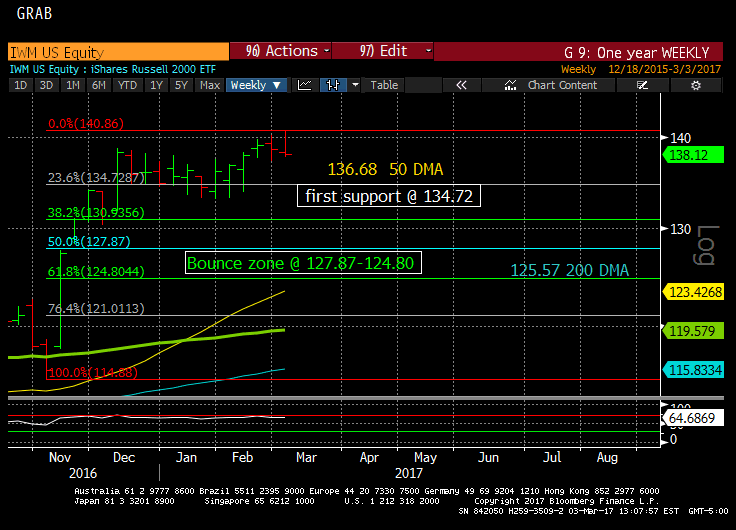This screenshot has width=736, height=530.
Task: Toggle the Log scale label
Action: tap(706, 245)
